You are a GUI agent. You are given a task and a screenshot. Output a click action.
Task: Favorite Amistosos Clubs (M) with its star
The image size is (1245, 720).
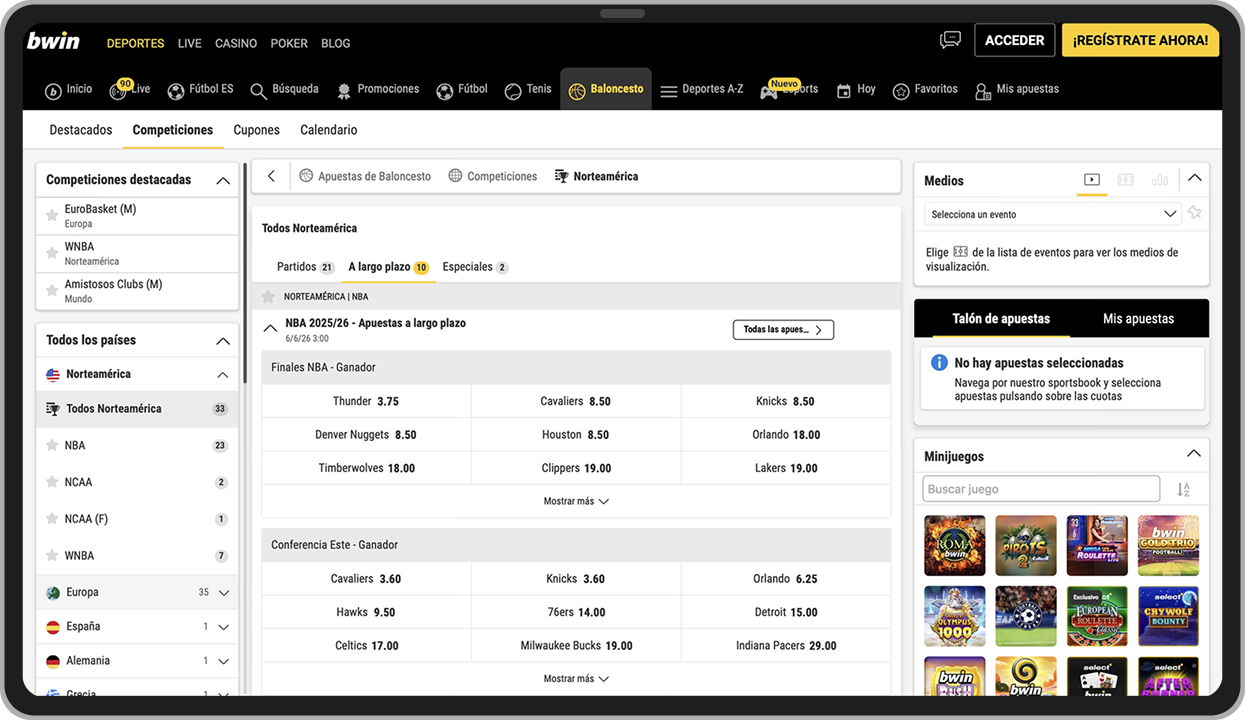click(x=52, y=291)
